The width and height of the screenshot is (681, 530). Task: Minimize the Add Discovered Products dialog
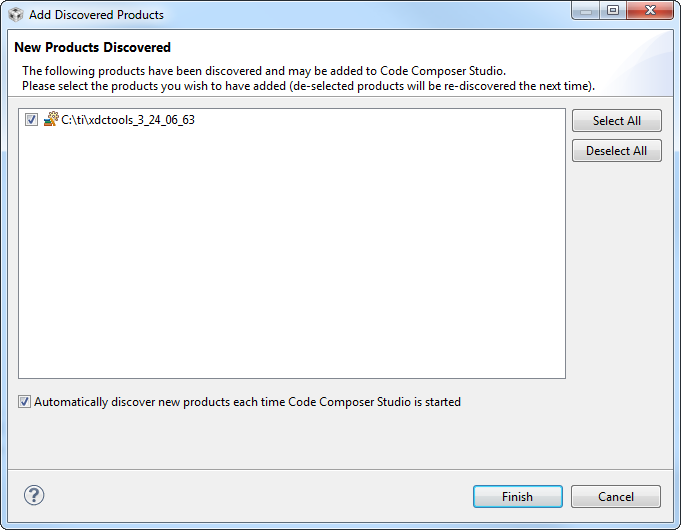tap(585, 11)
